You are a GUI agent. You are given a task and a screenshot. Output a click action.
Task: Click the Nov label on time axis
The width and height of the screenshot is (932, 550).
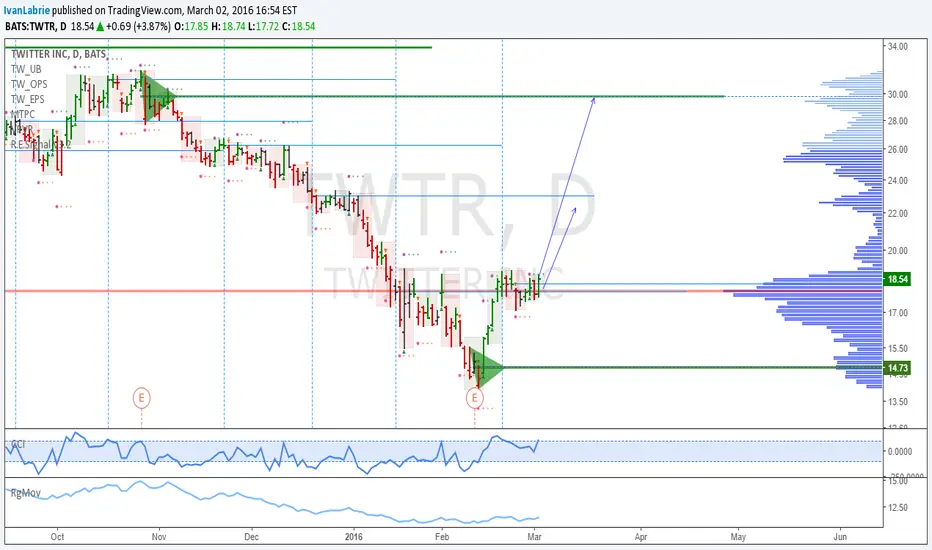pyautogui.click(x=159, y=536)
